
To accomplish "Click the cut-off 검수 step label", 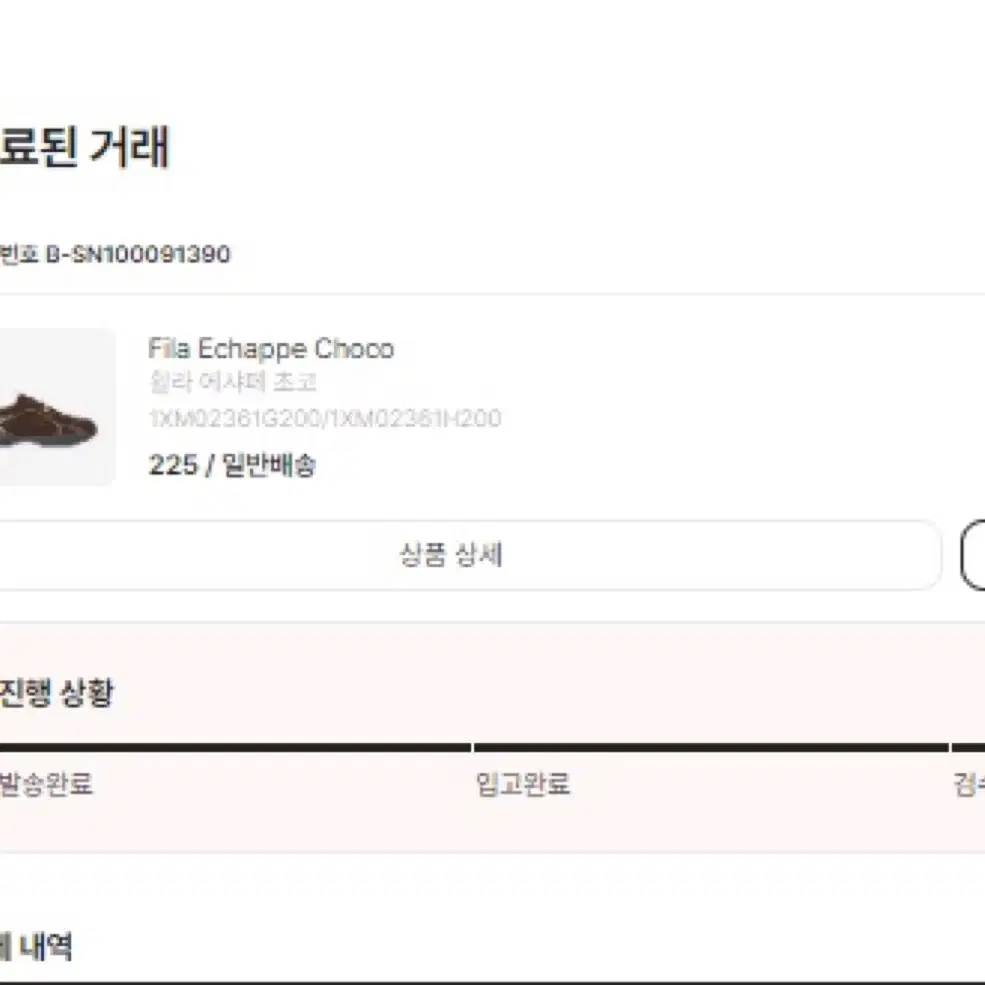I will pyautogui.click(x=969, y=784).
